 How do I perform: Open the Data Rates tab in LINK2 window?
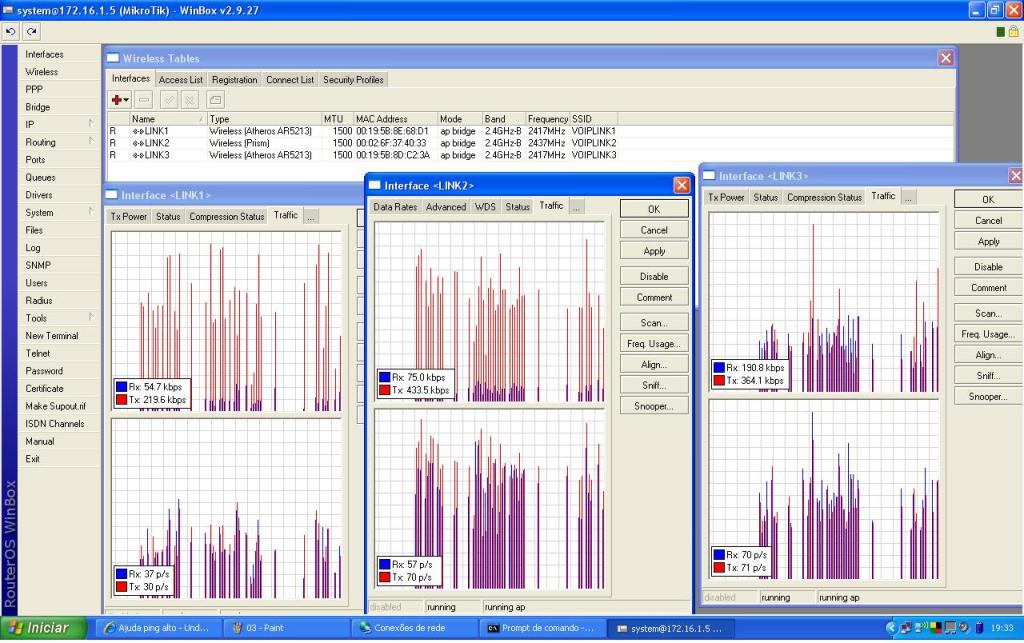pos(395,207)
